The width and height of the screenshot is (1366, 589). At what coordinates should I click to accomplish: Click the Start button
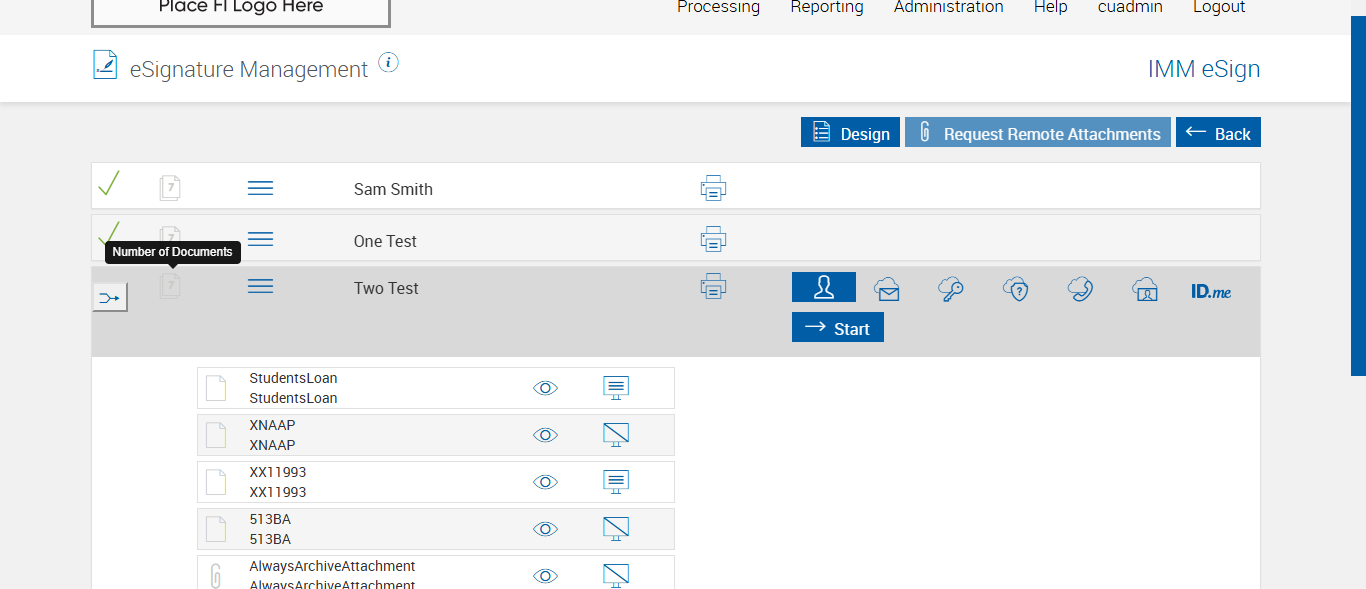click(x=838, y=328)
